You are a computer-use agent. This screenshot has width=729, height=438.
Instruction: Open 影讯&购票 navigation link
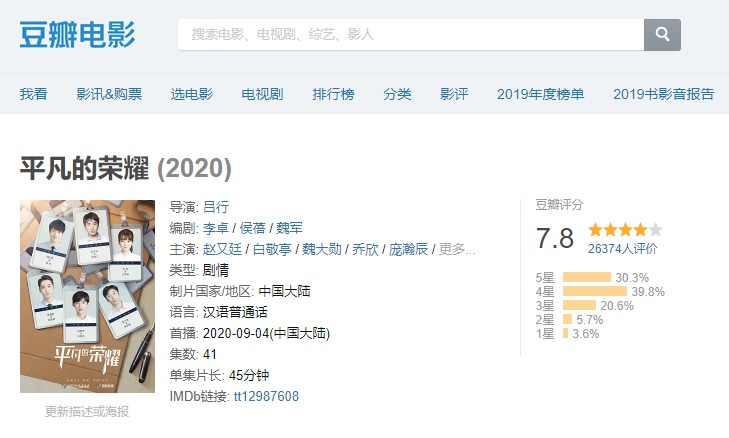[x=109, y=94]
